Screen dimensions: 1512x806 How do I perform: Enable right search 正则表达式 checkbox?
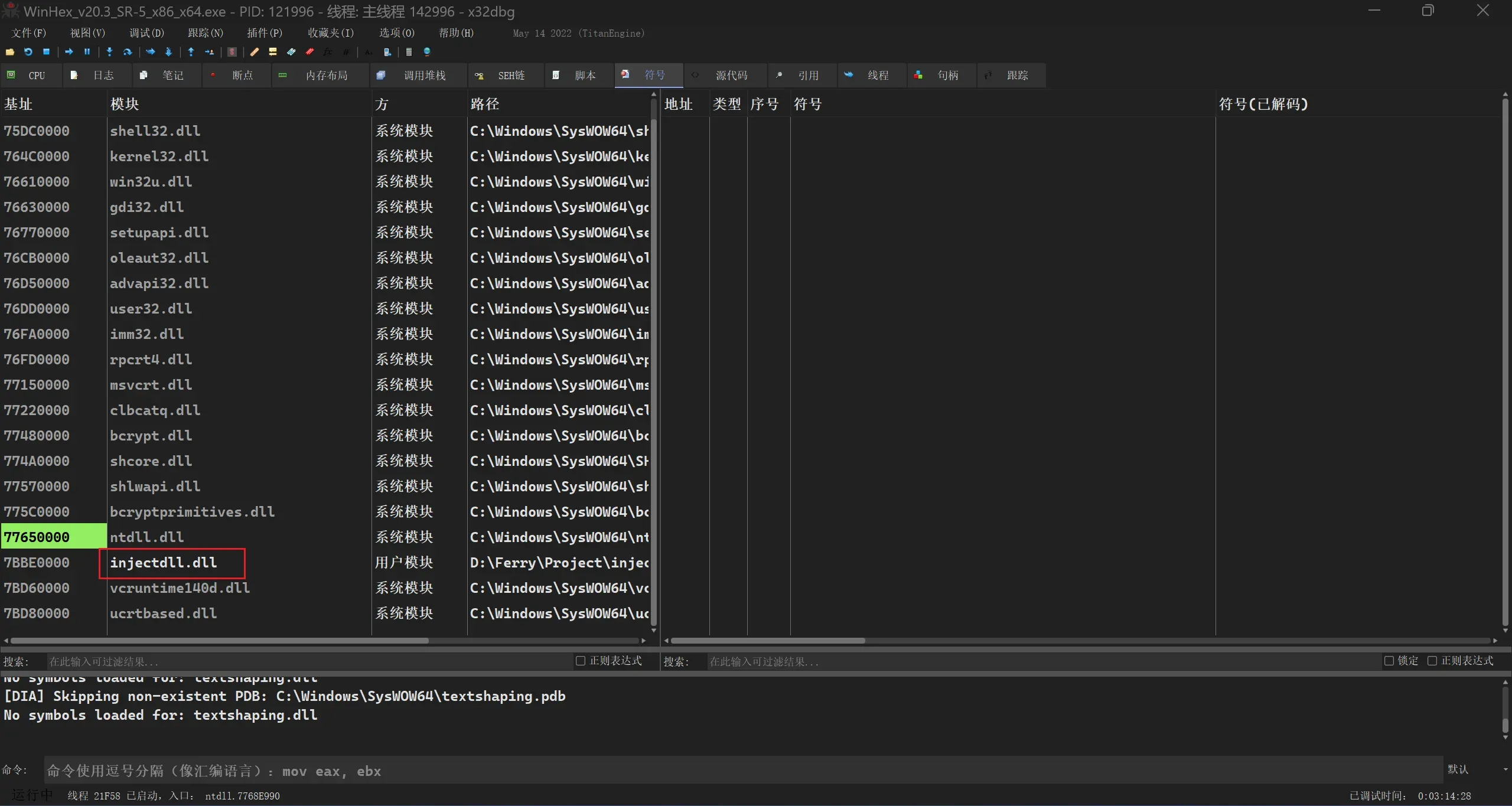1432,661
